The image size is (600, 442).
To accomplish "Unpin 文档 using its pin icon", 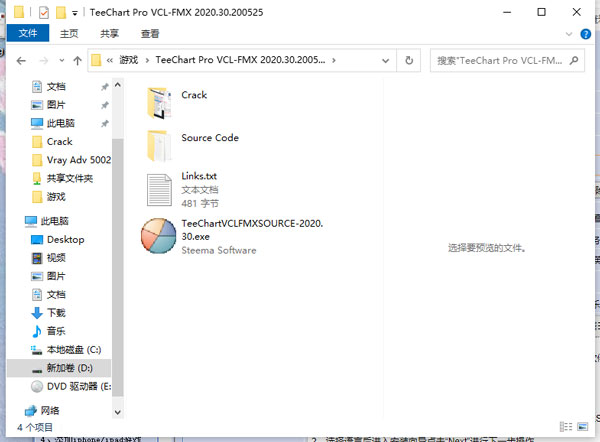I will pyautogui.click(x=105, y=87).
